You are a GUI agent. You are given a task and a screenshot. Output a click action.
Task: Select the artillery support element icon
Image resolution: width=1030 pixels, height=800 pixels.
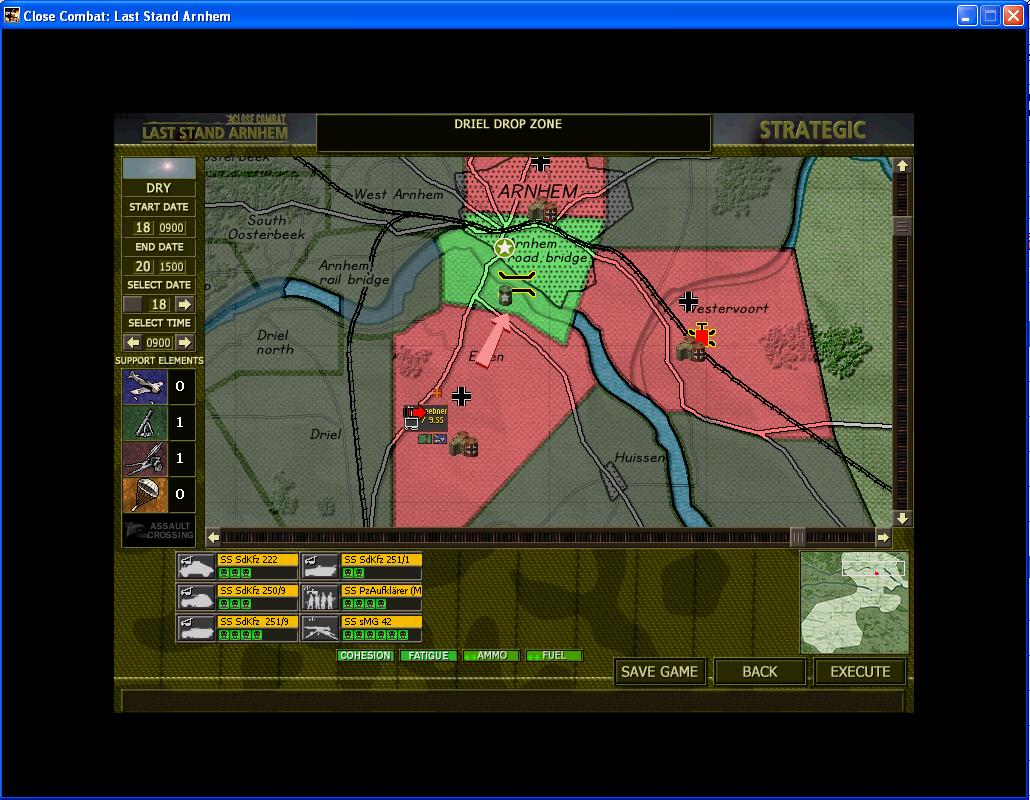coord(145,458)
